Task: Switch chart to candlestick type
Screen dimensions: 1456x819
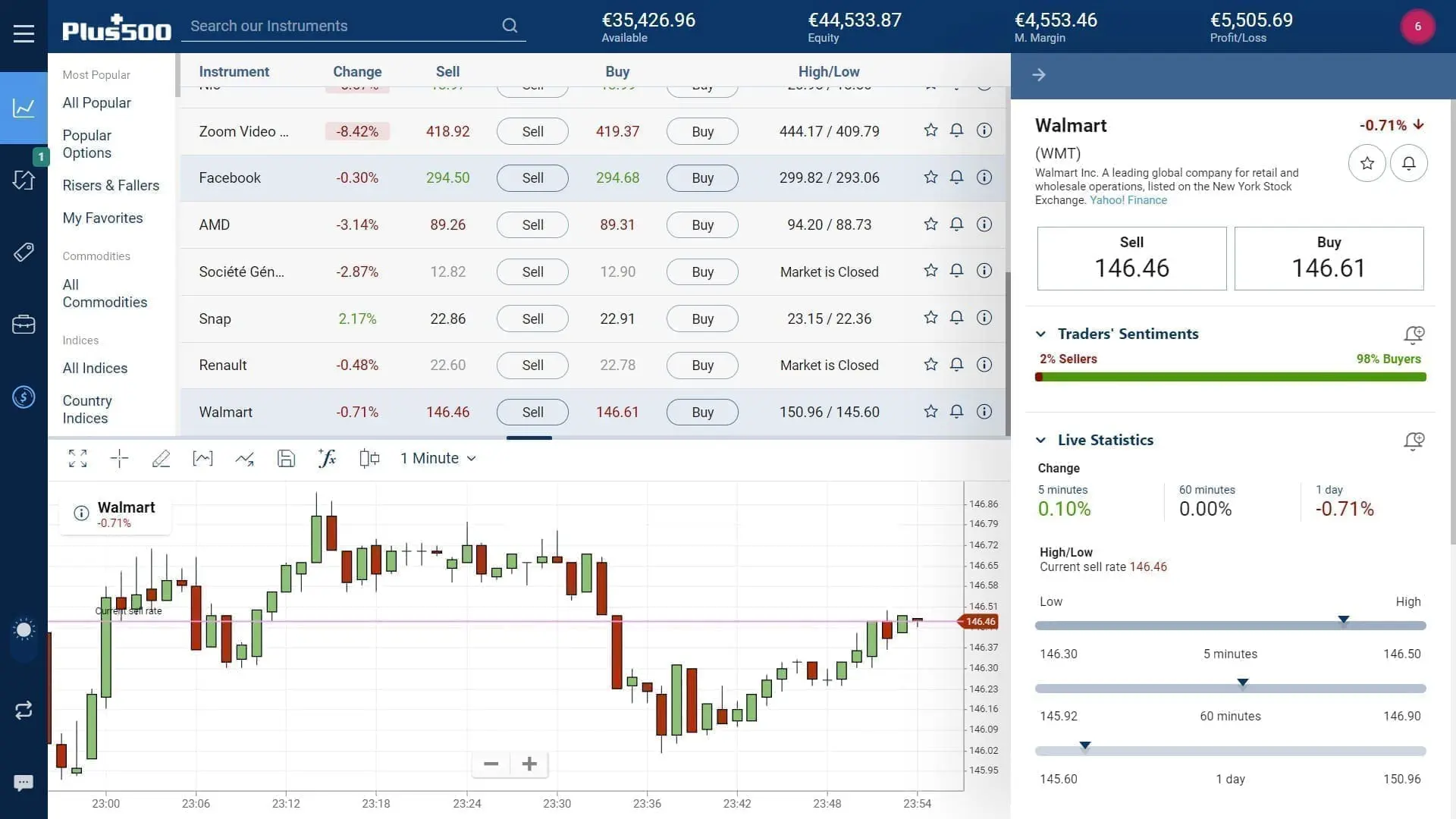Action: coord(369,458)
